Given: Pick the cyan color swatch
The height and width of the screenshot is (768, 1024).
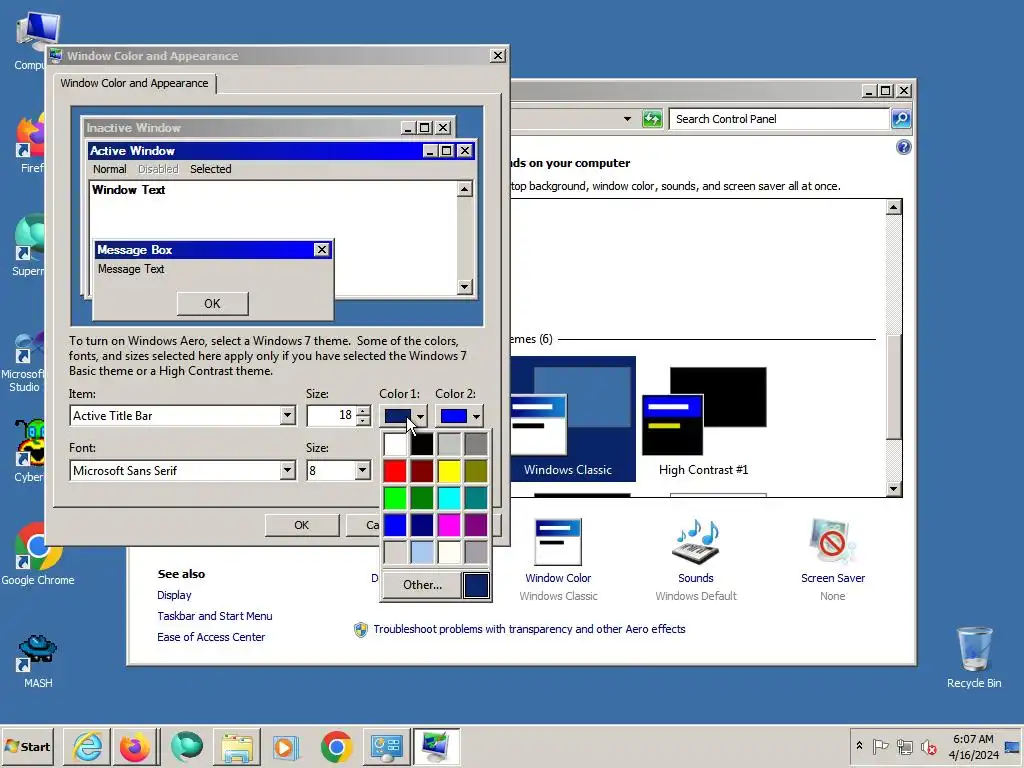Looking at the screenshot, I should tap(449, 498).
